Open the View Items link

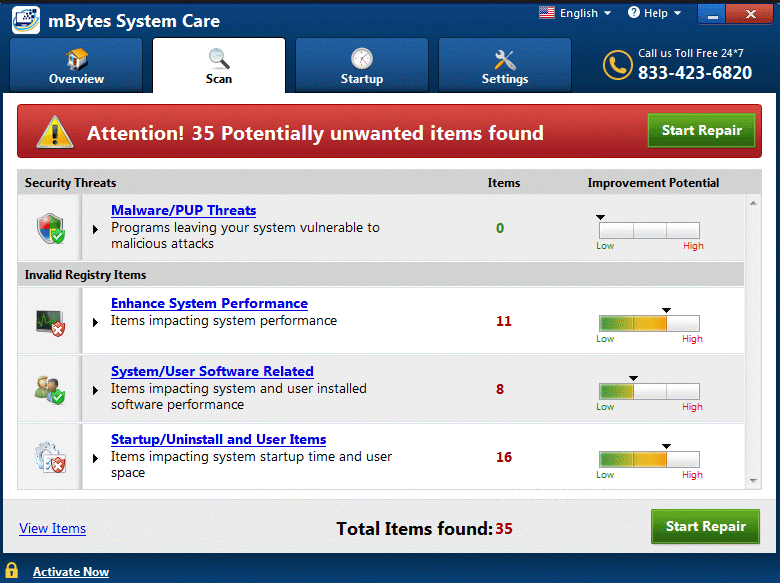pos(52,528)
